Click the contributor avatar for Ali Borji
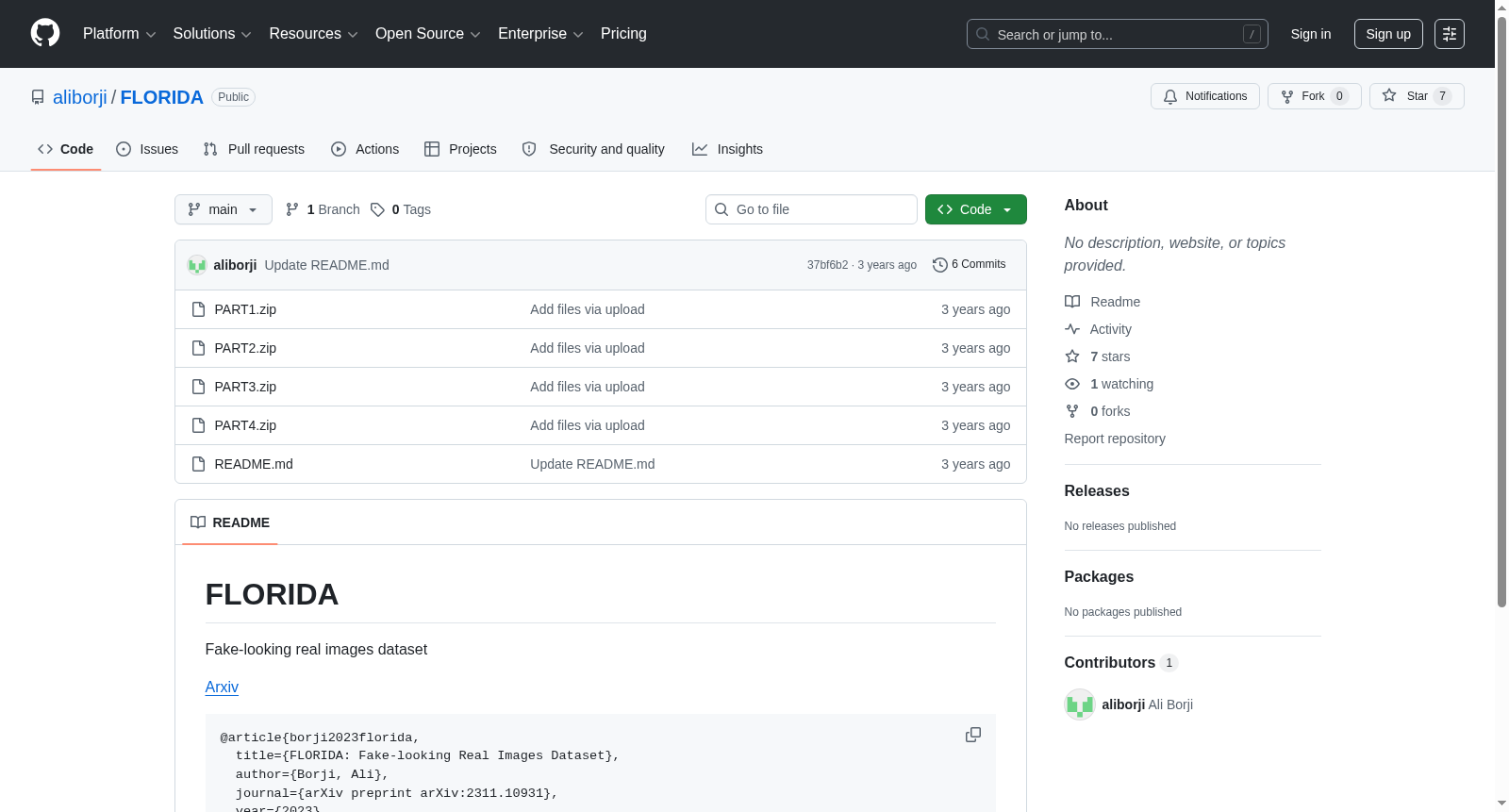 point(1080,704)
